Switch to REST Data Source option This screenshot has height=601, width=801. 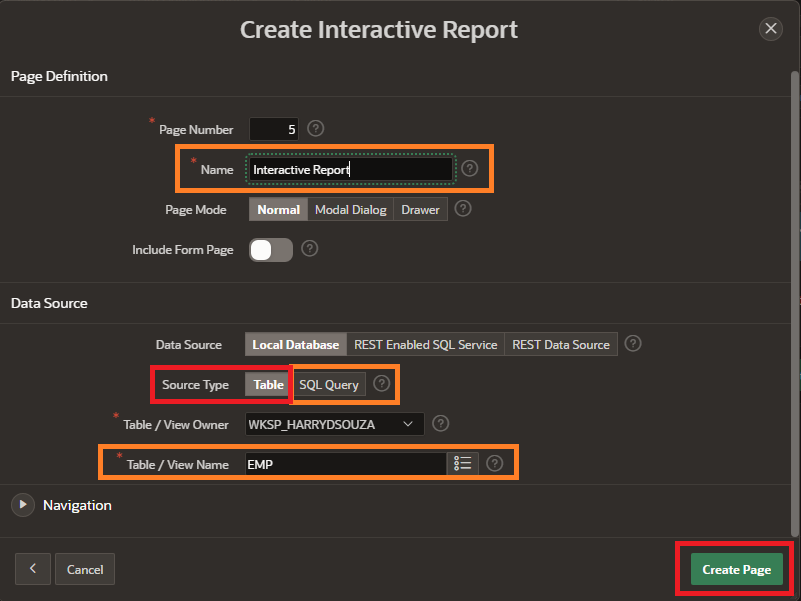(x=561, y=345)
